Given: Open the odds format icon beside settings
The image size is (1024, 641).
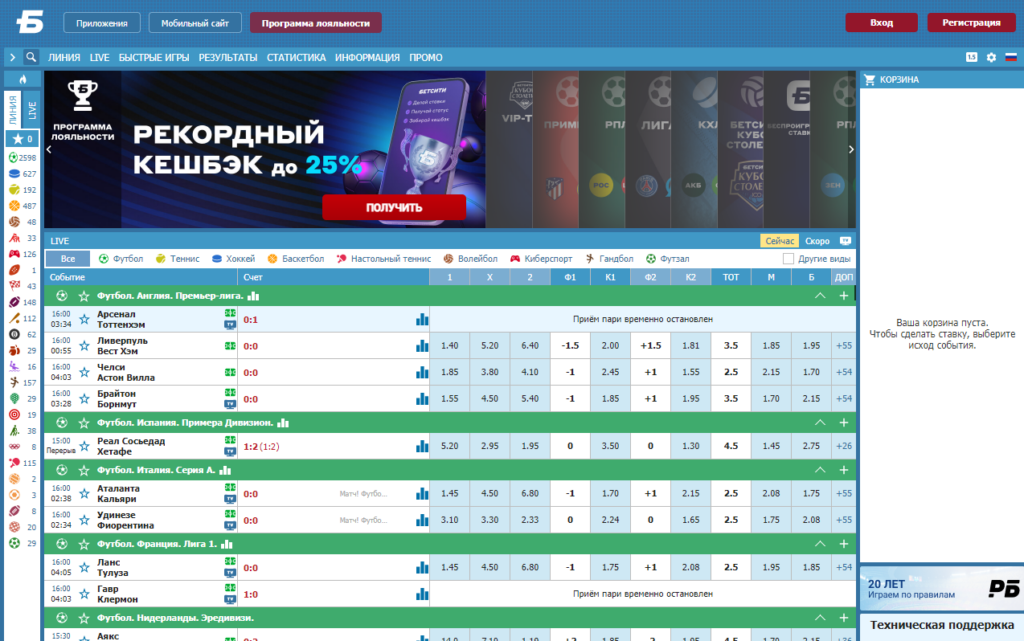Looking at the screenshot, I should click(x=972, y=57).
